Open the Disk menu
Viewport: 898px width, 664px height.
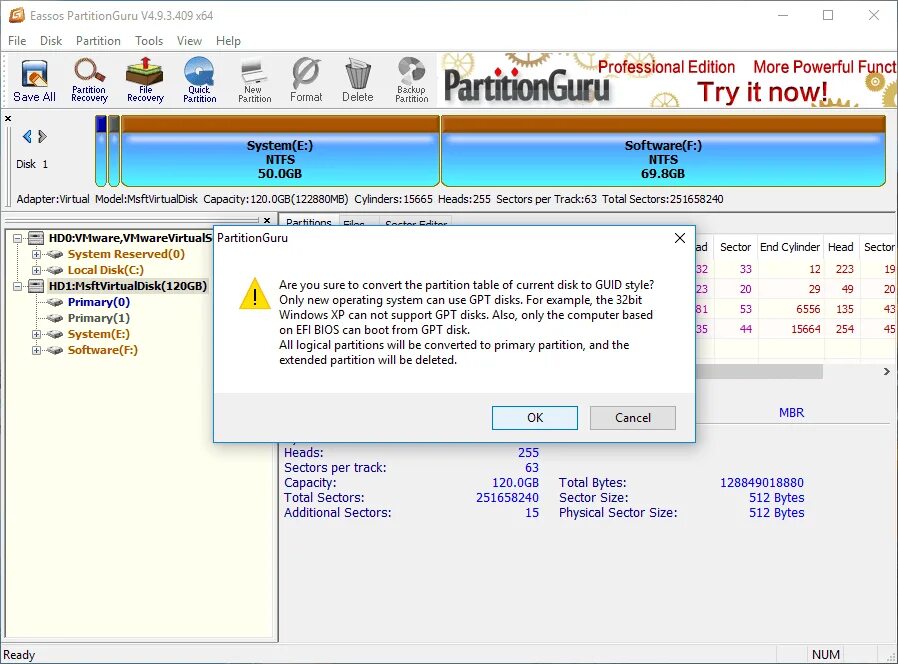click(51, 41)
